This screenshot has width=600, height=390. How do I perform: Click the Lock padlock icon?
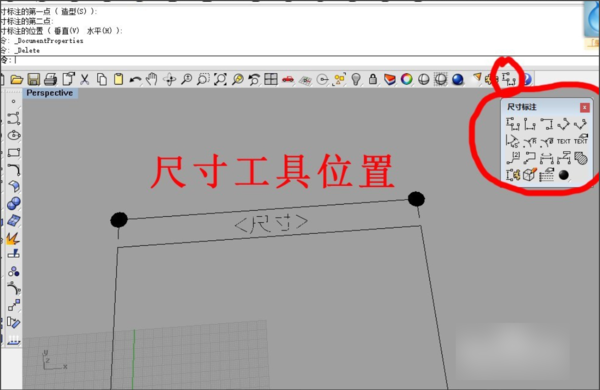coord(373,80)
